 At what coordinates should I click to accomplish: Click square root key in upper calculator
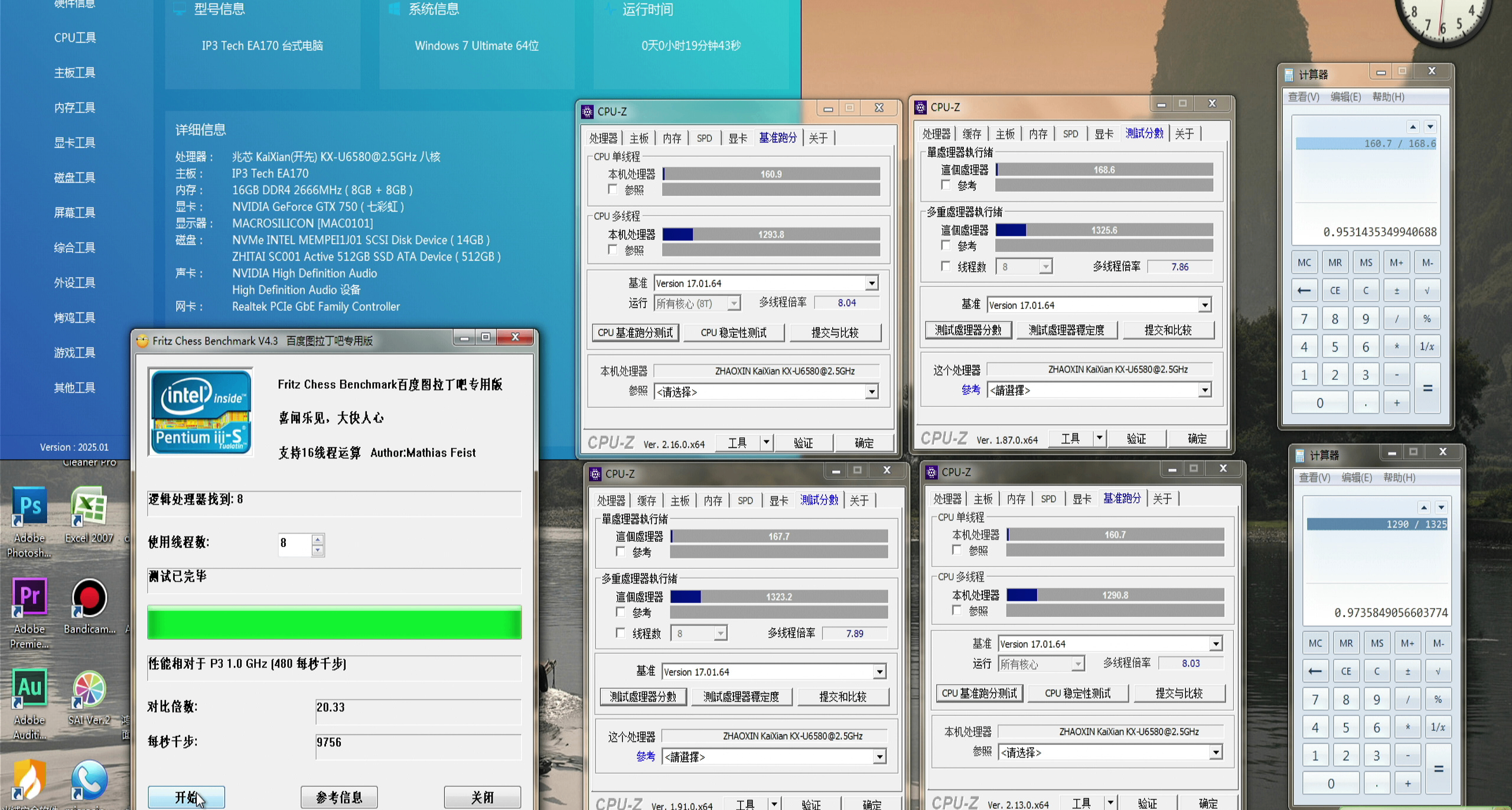(1427, 291)
